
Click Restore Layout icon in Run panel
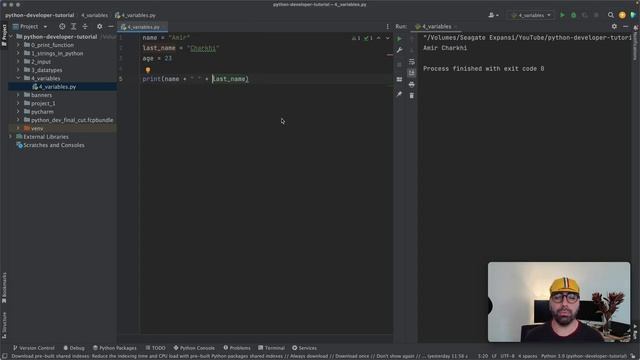point(399,80)
